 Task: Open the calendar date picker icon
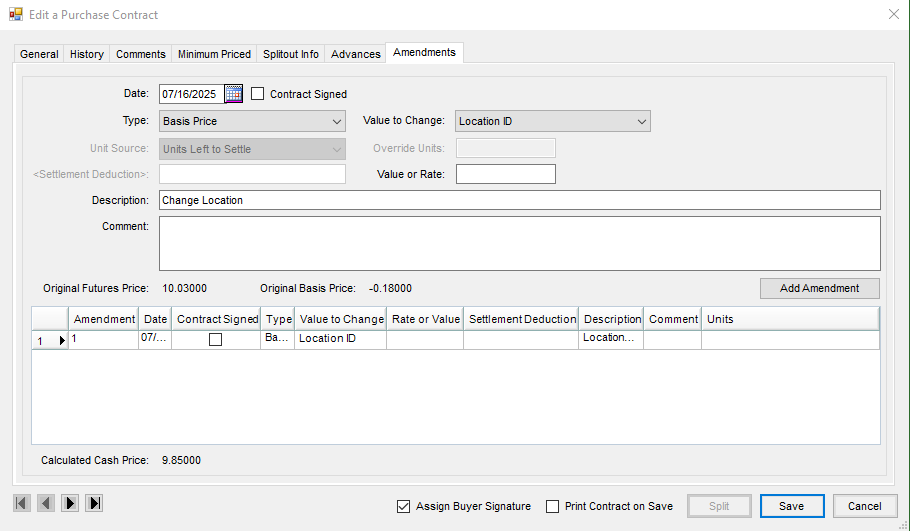tap(233, 94)
